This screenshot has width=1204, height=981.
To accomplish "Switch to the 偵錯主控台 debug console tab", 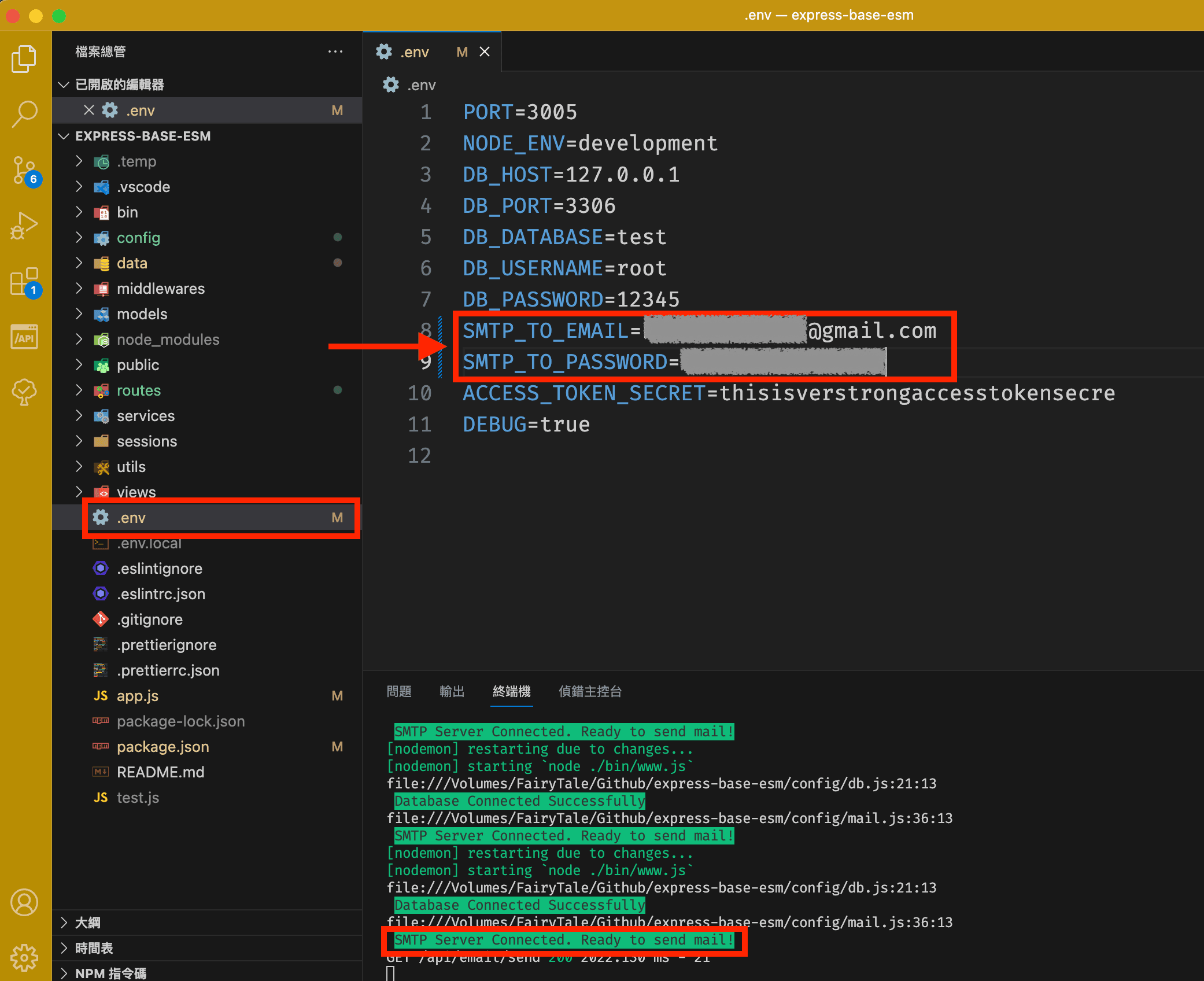I will [x=590, y=691].
